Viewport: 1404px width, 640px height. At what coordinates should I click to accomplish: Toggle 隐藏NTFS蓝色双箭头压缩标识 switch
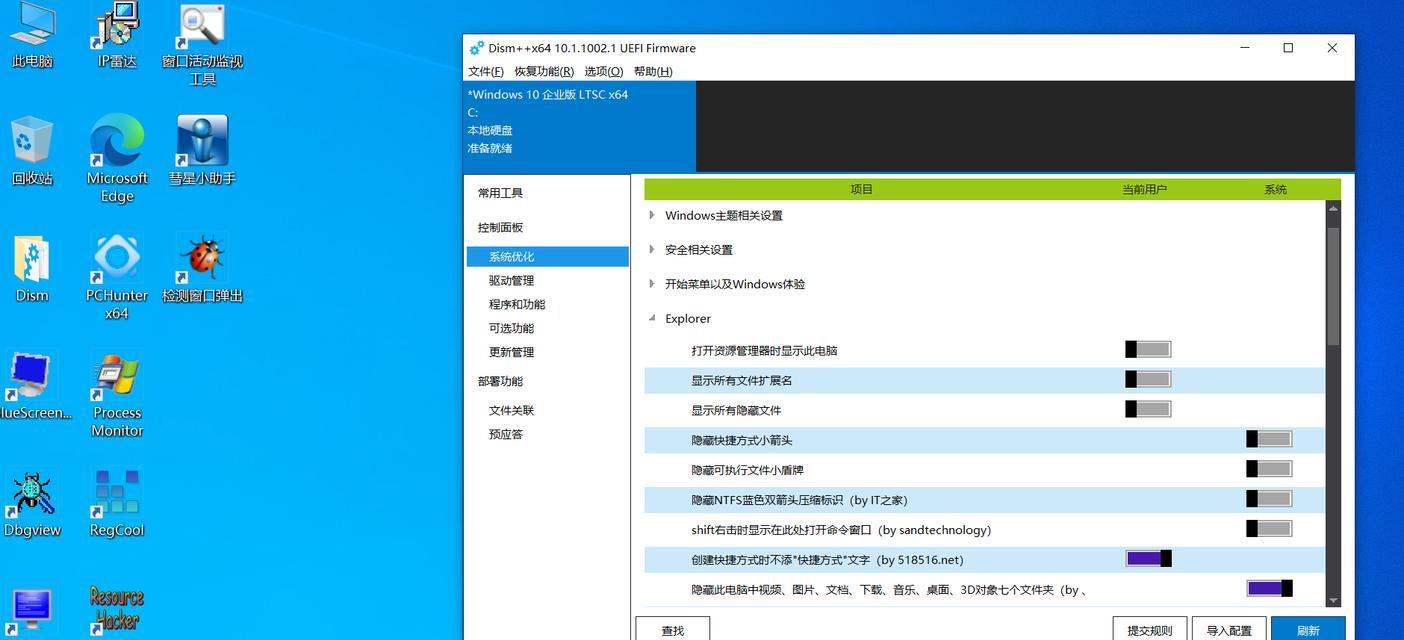pos(1269,499)
